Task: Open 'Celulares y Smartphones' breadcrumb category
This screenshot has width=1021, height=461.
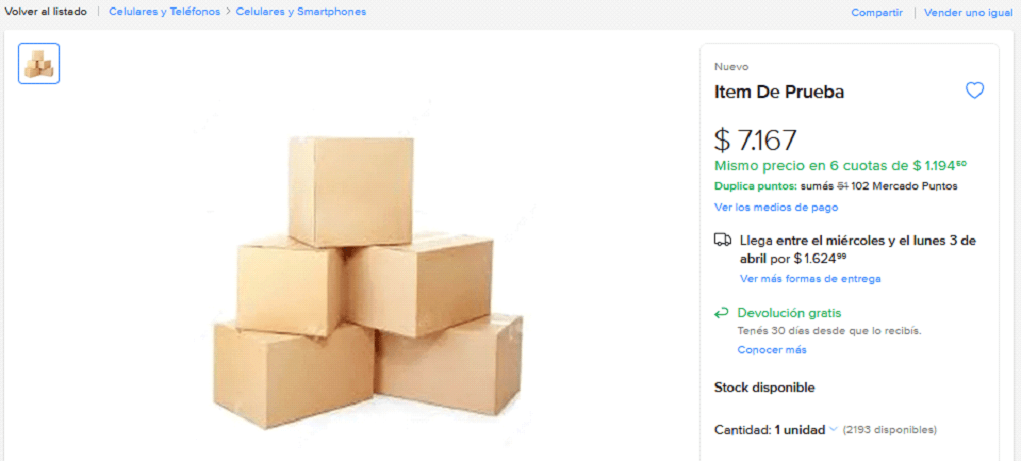Action: click(301, 12)
